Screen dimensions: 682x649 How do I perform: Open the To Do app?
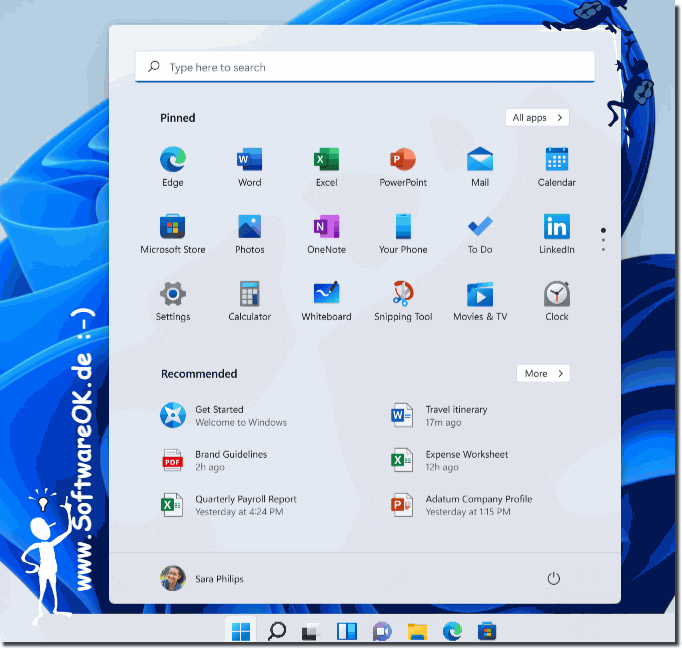480,234
